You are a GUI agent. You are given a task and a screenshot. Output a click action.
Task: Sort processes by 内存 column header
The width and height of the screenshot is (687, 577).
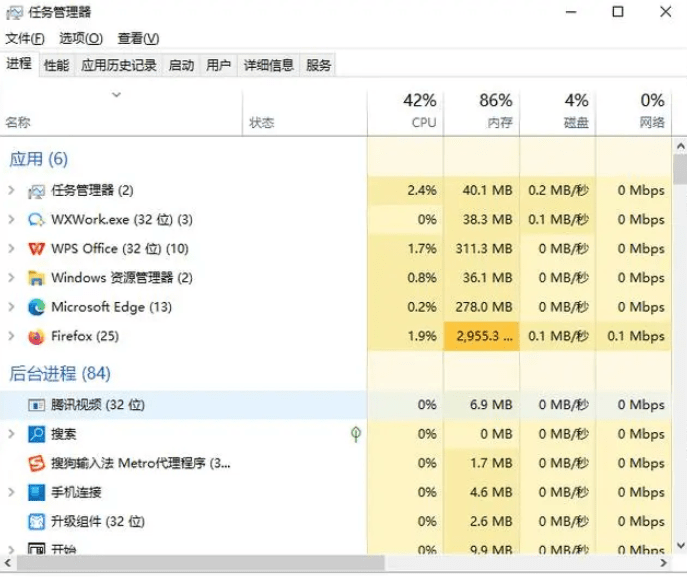point(482,111)
